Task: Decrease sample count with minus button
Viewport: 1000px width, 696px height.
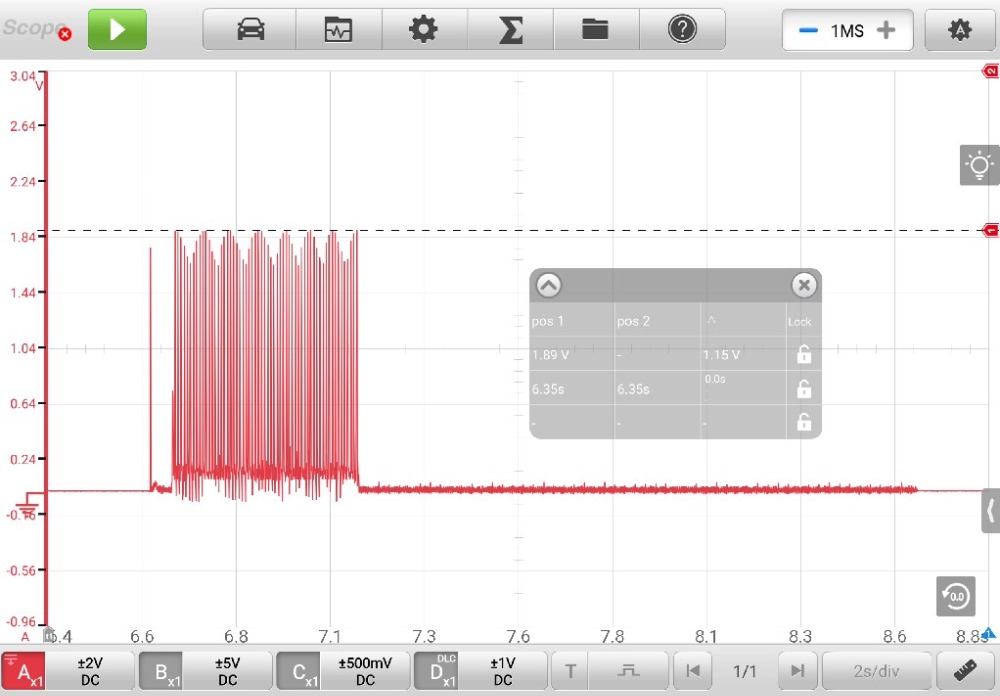Action: [x=808, y=30]
